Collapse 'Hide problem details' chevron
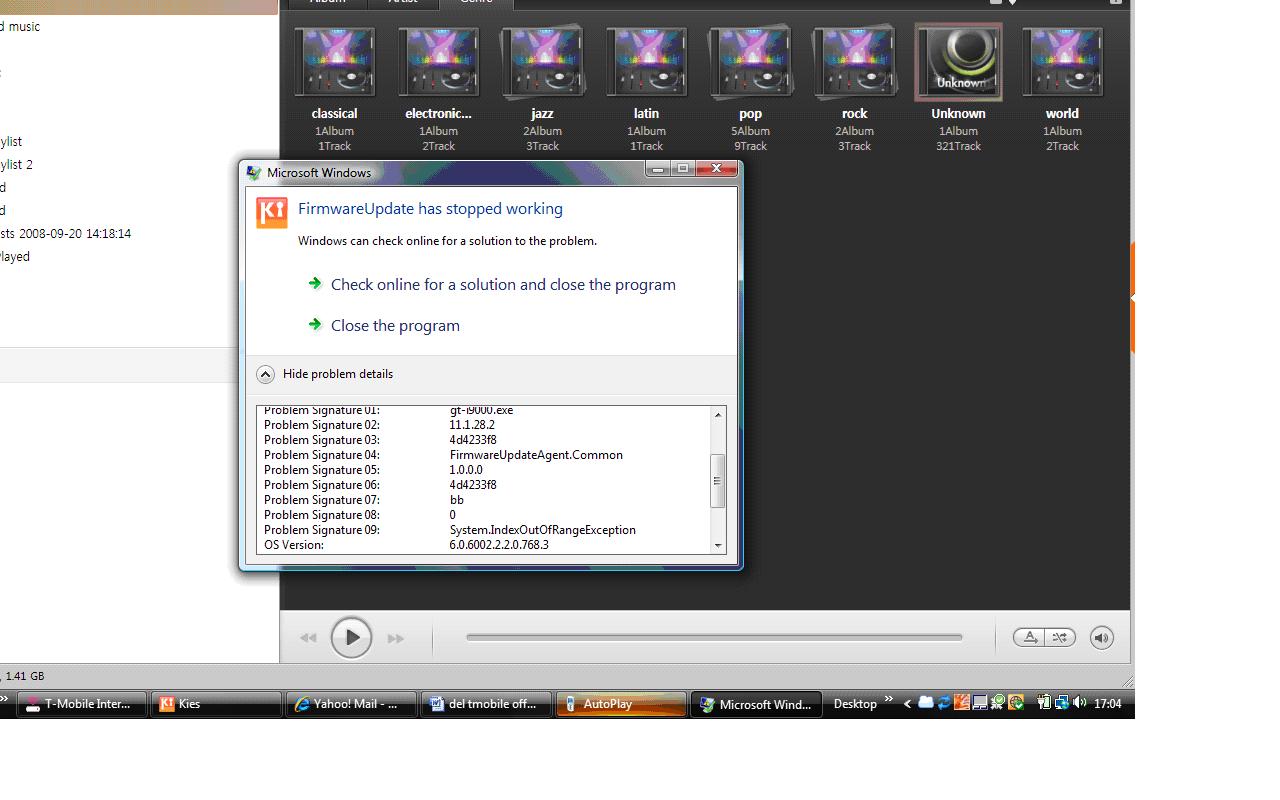The image size is (1280, 800). pos(265,374)
